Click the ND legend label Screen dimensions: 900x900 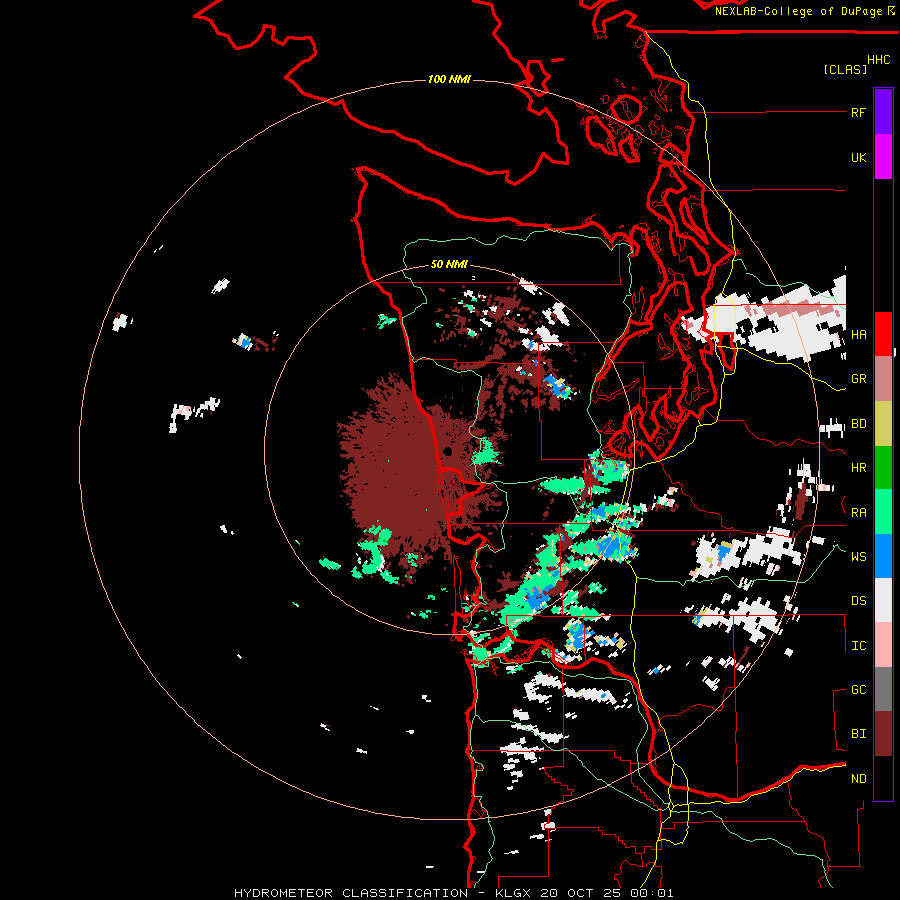[858, 779]
